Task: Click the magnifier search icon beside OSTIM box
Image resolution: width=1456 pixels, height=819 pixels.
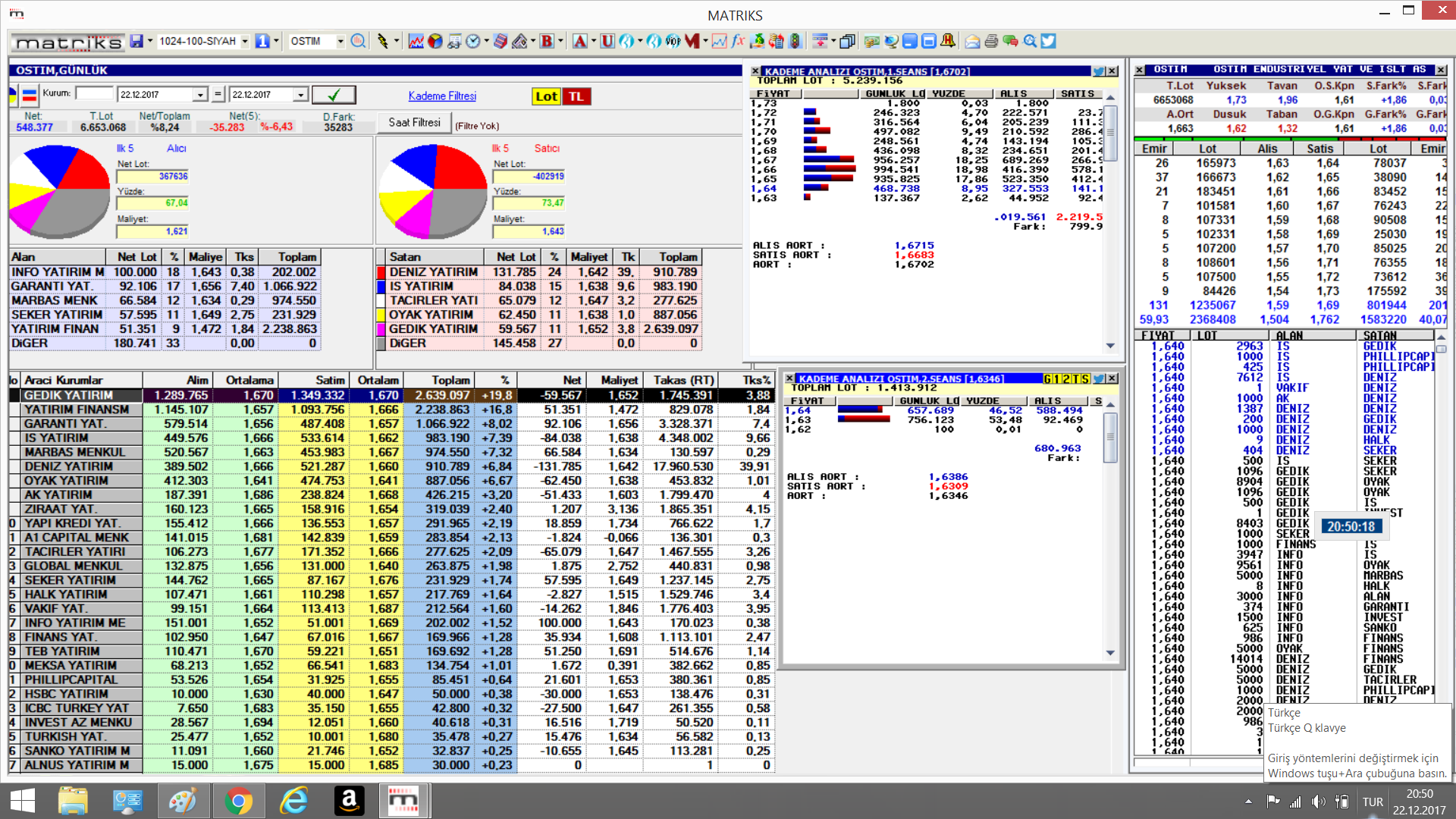Action: pyautogui.click(x=358, y=41)
